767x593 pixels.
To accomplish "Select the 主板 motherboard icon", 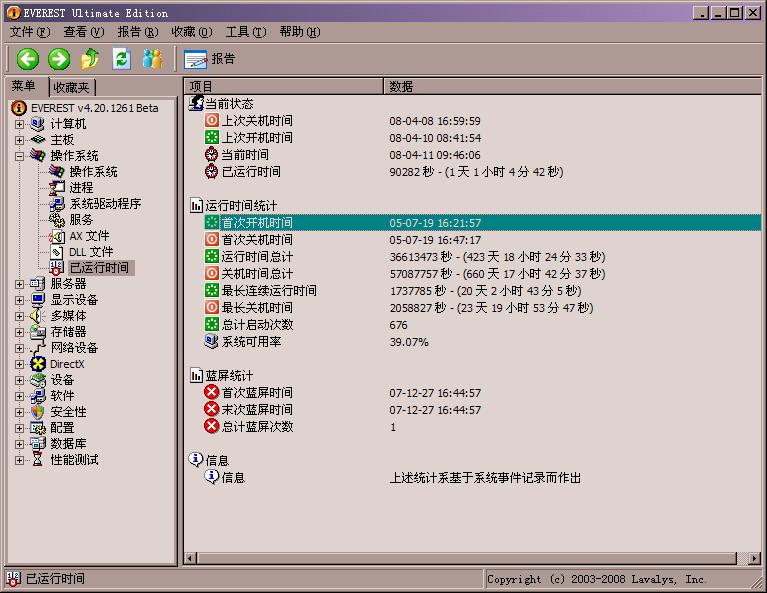I will tap(38, 140).
